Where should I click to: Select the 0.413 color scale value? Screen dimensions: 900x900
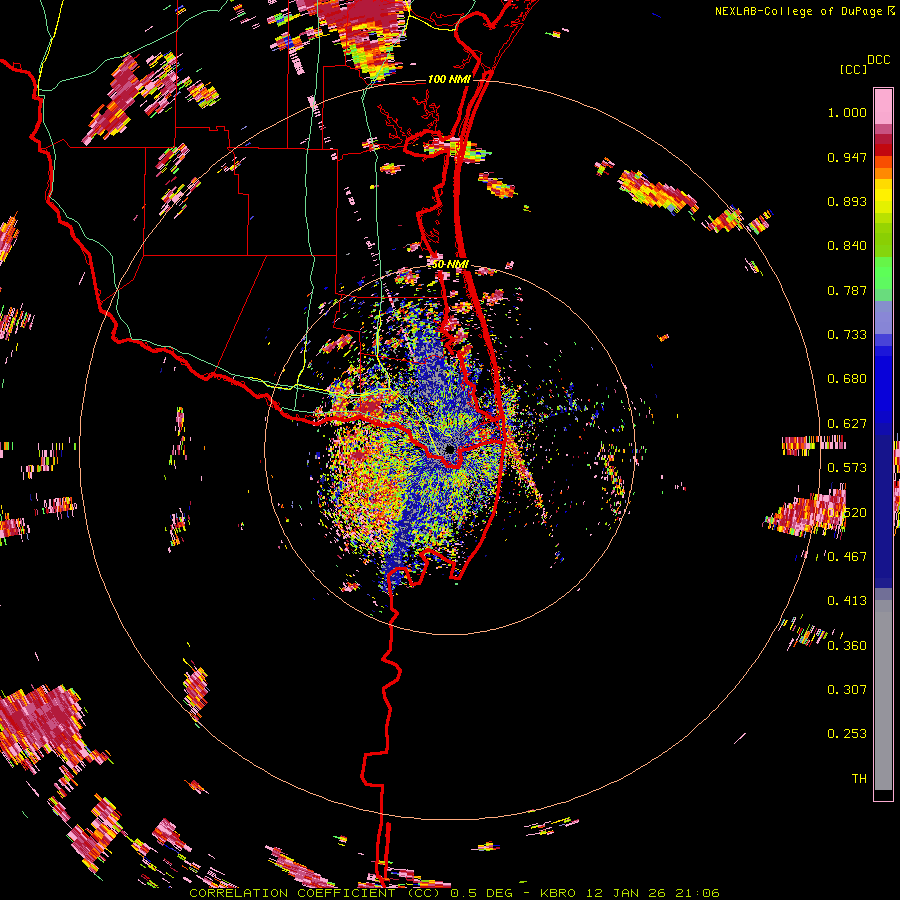847,601
